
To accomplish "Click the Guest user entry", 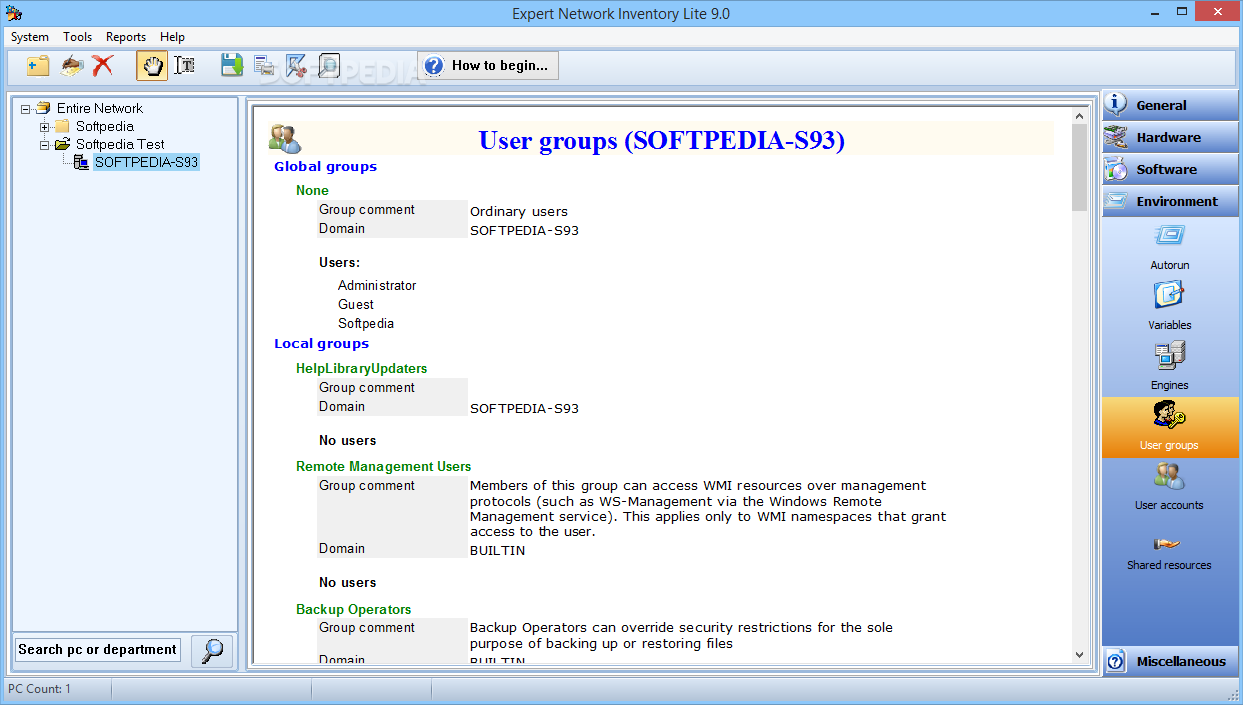I will tap(356, 305).
